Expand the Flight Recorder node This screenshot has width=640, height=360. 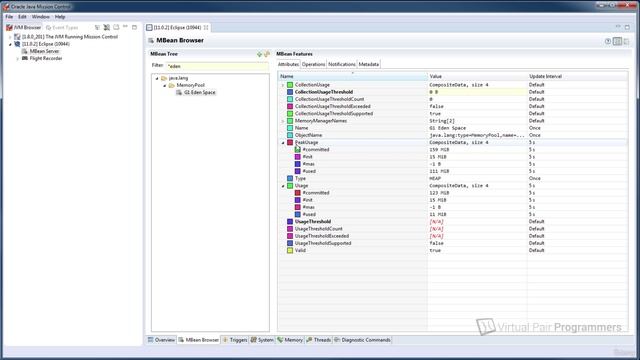[18, 59]
